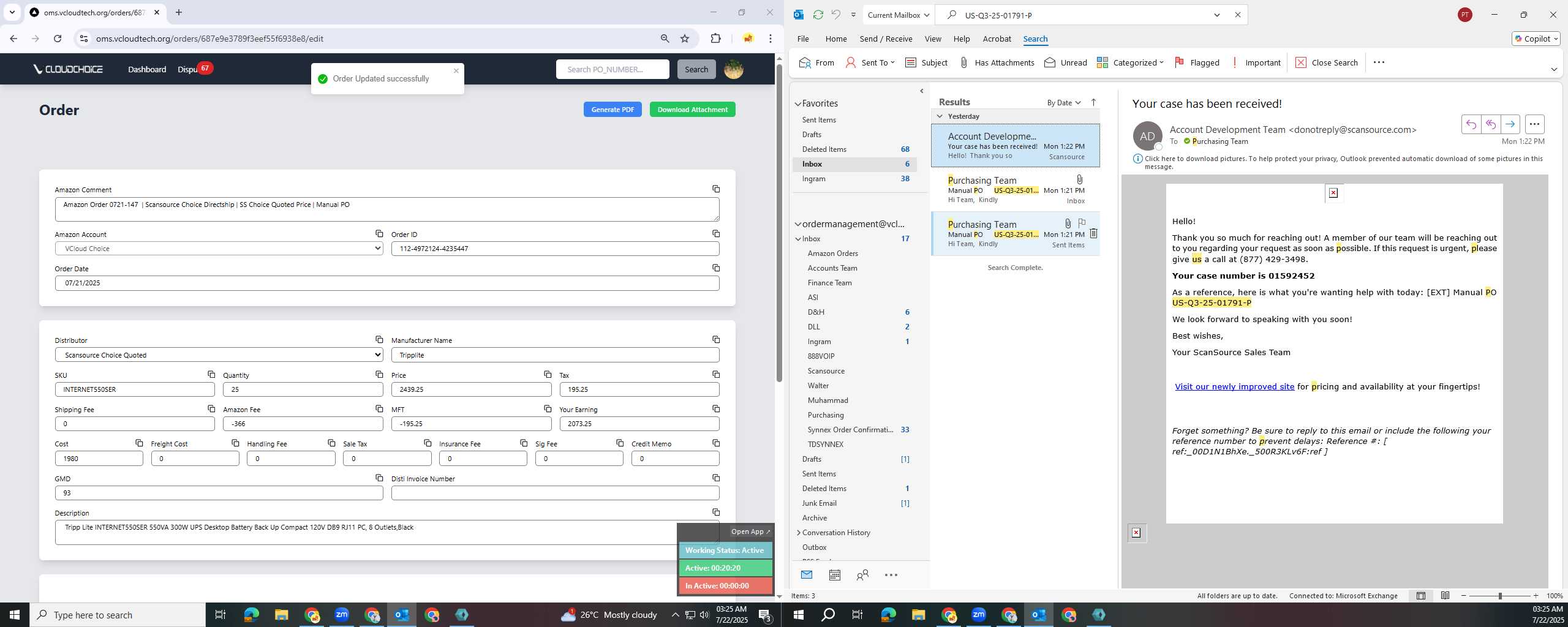Switch to the Outlook View tab
Image resolution: width=1568 pixels, height=627 pixels.
[x=933, y=39]
